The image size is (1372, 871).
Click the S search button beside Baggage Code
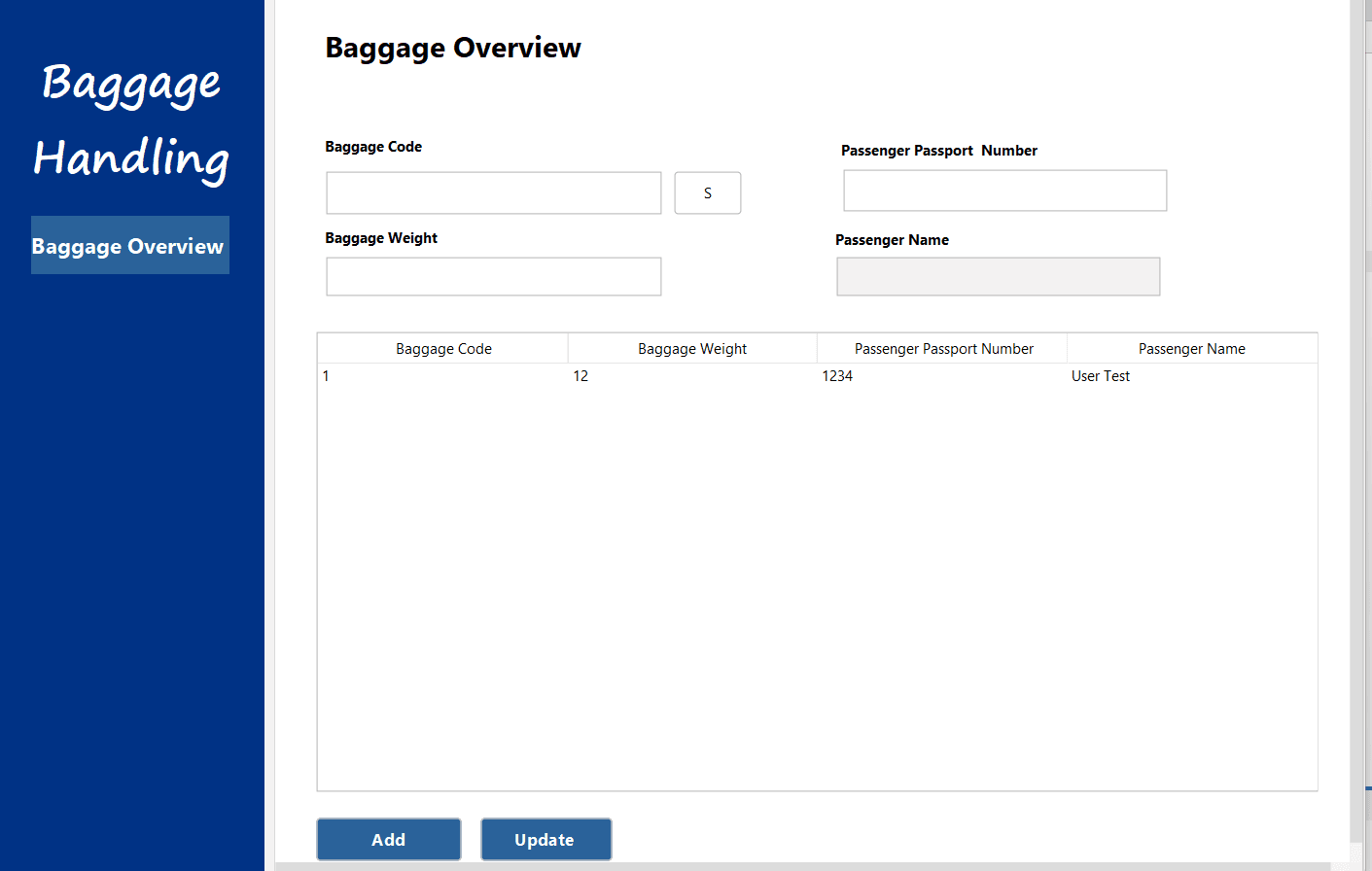707,192
